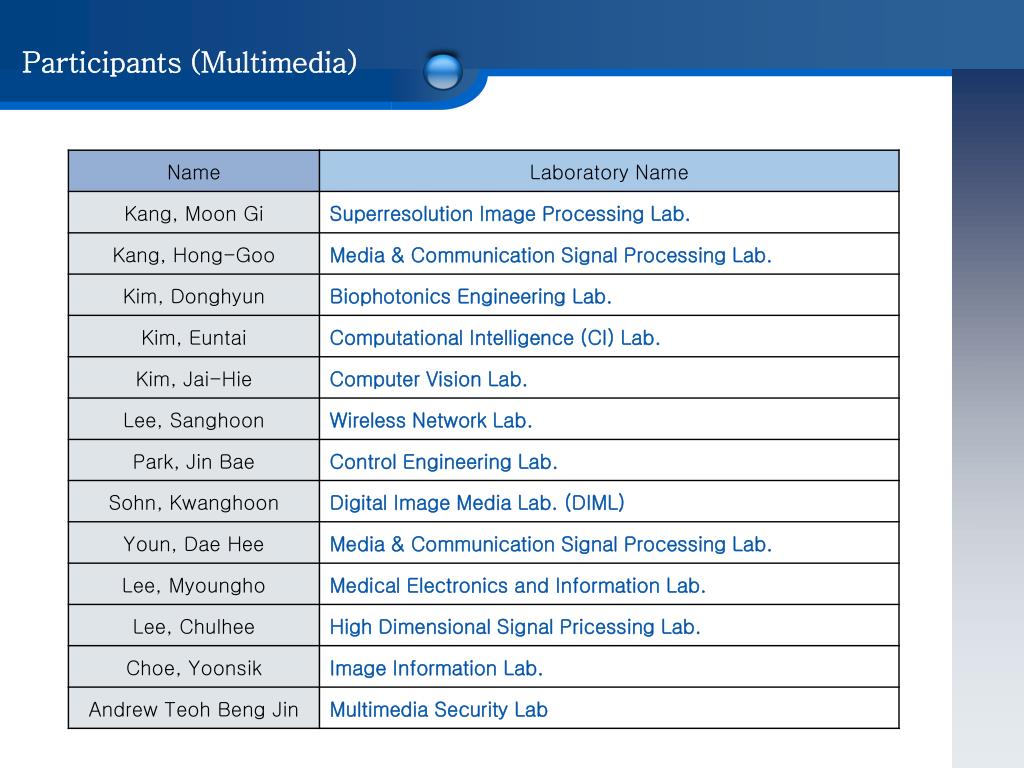
Task: Select the name cell Kim, Jai-Hie
Action: click(194, 379)
